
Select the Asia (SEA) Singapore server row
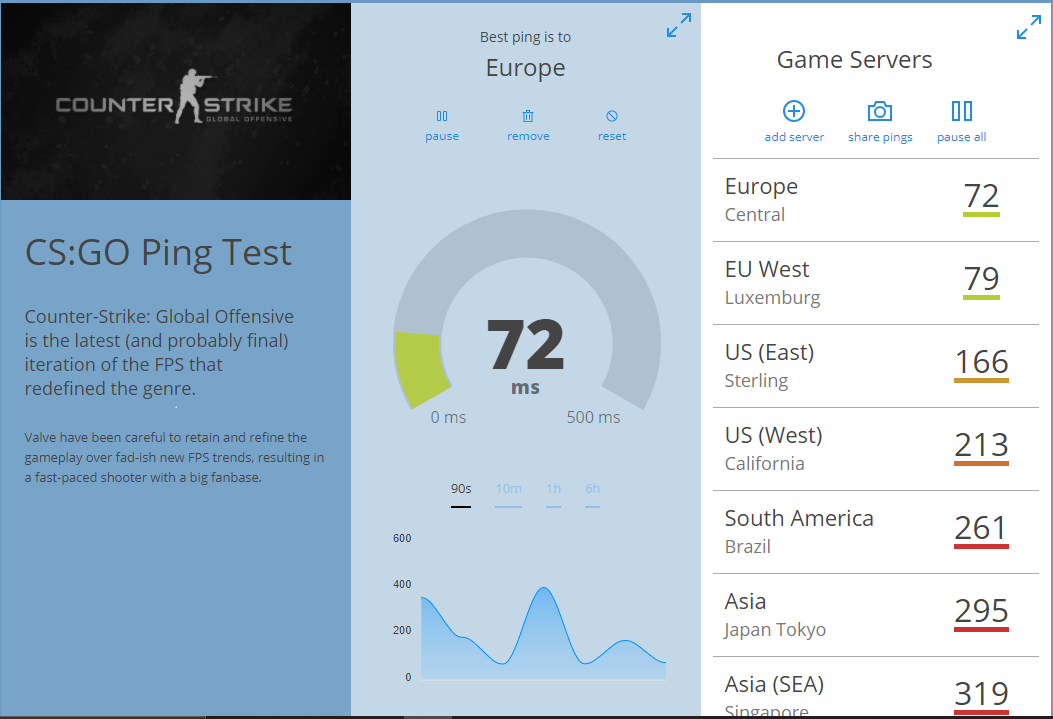click(876, 687)
